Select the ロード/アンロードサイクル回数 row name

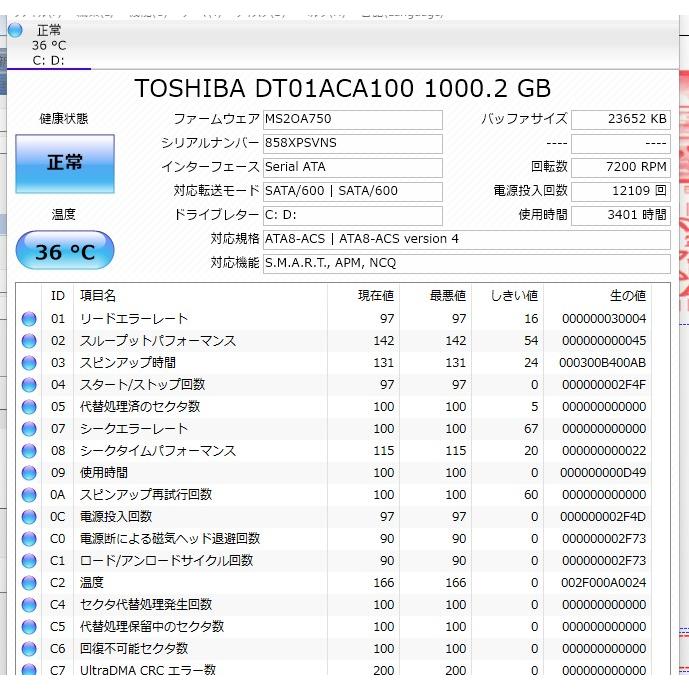point(166,561)
